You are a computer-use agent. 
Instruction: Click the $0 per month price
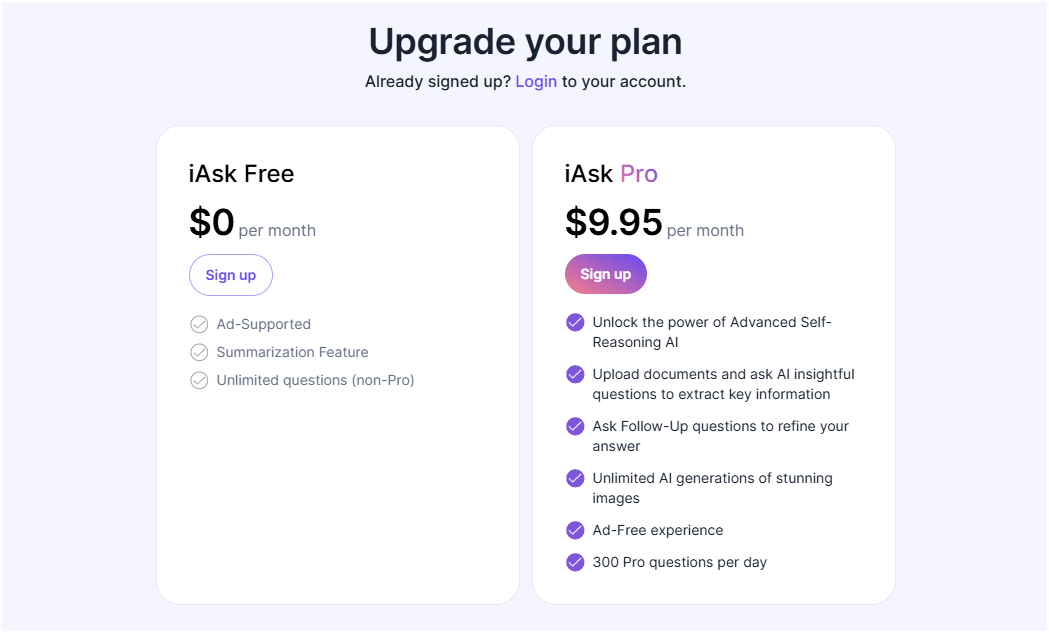click(x=212, y=222)
